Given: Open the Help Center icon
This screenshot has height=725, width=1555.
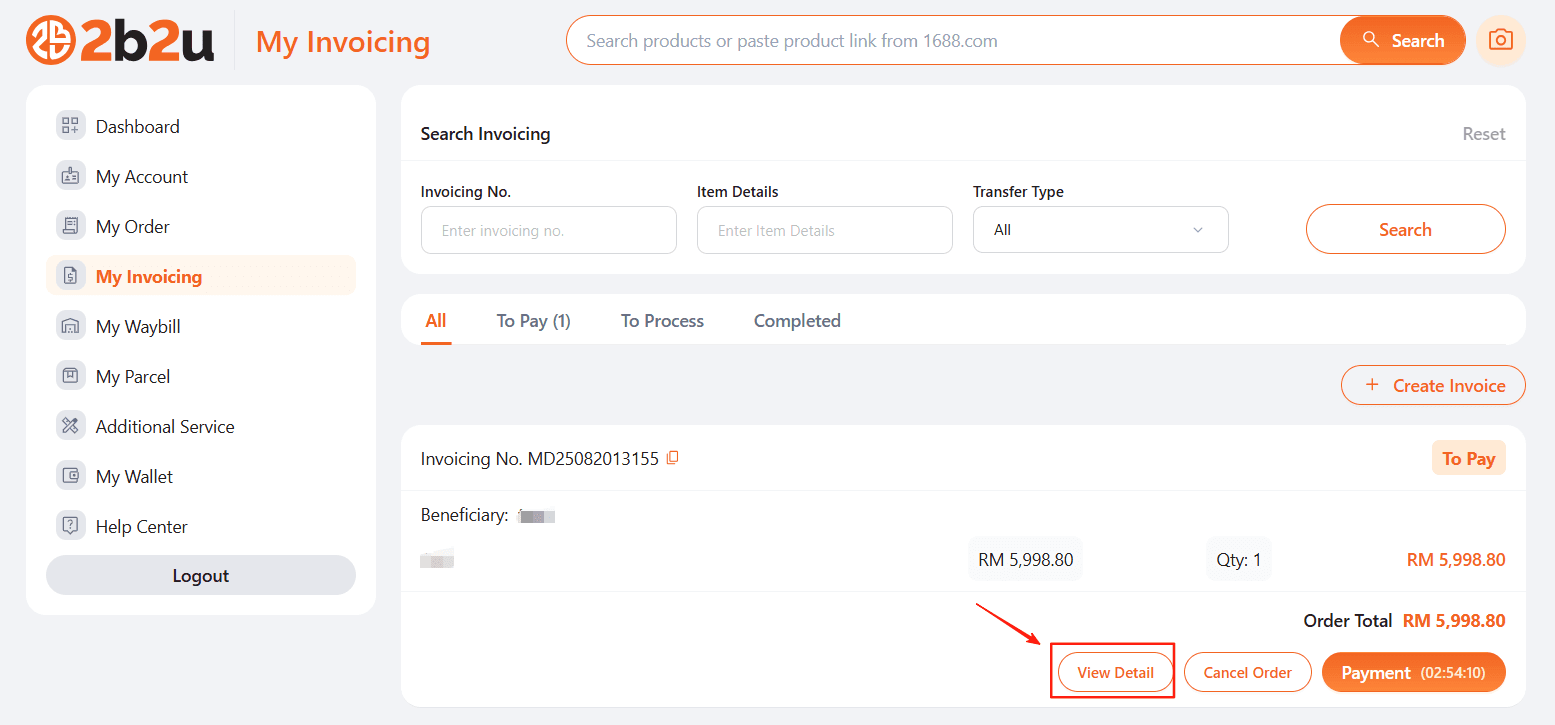Looking at the screenshot, I should 71,526.
